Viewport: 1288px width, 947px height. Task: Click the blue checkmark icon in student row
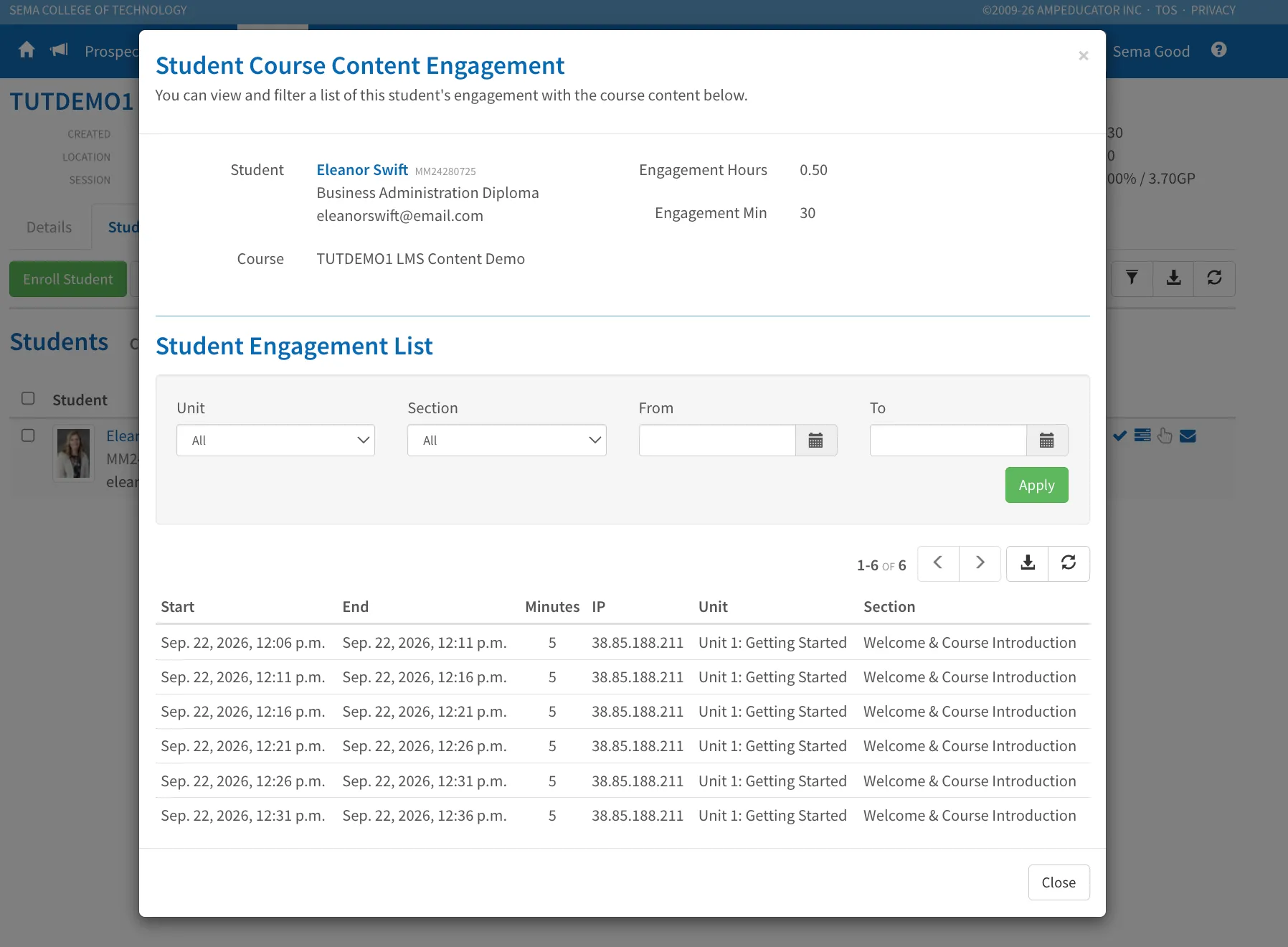1119,435
